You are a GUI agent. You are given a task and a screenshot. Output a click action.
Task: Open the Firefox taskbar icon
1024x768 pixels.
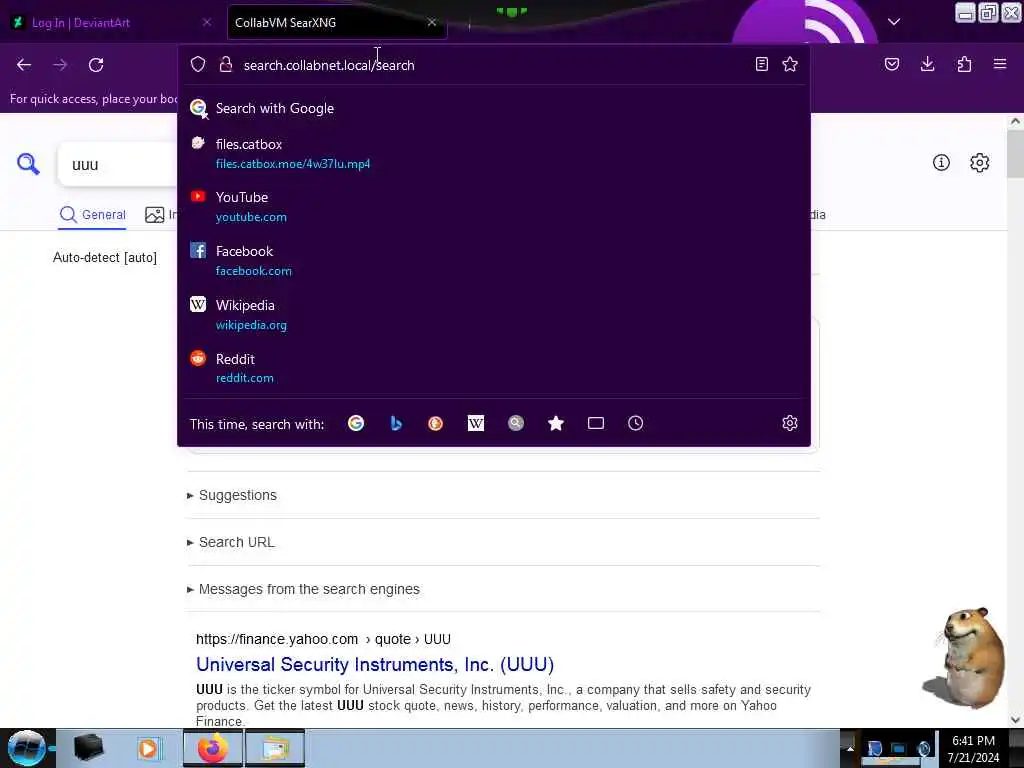213,748
